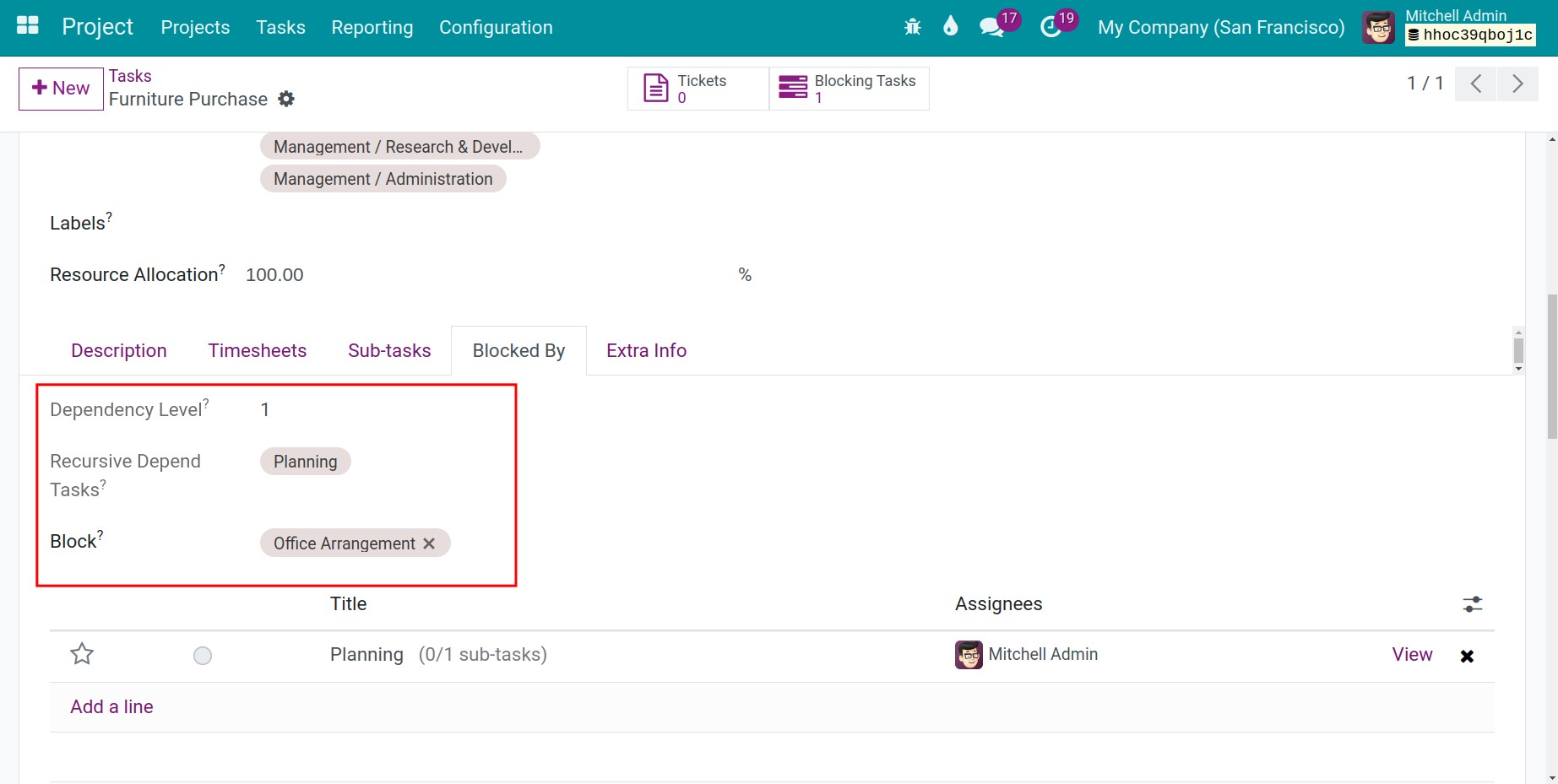Open the Projects menu

(195, 27)
